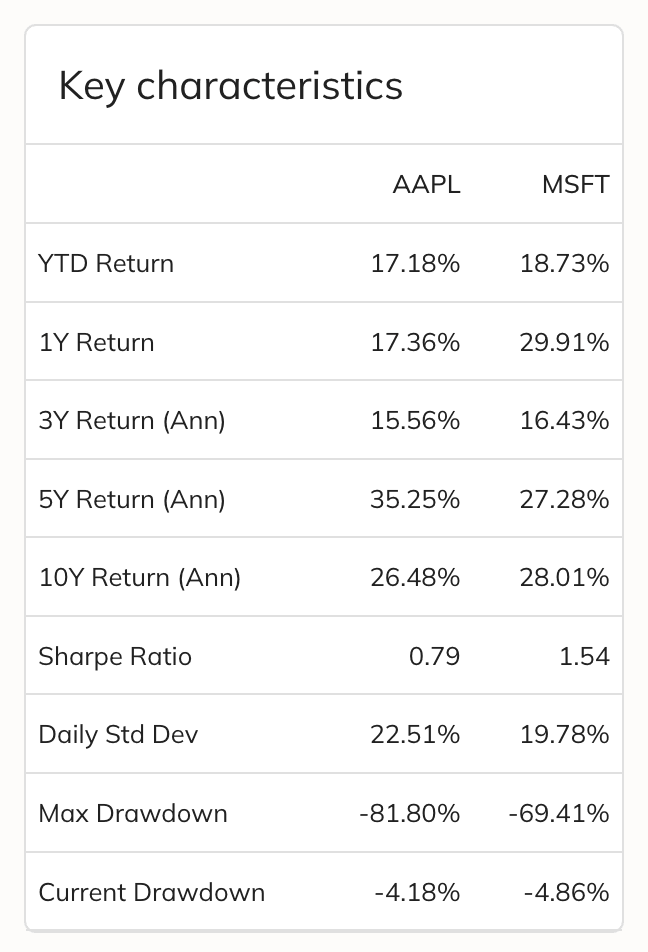Screen dimensions: 648x952
Task: Select the MSFT column header
Action: pyautogui.click(x=575, y=185)
